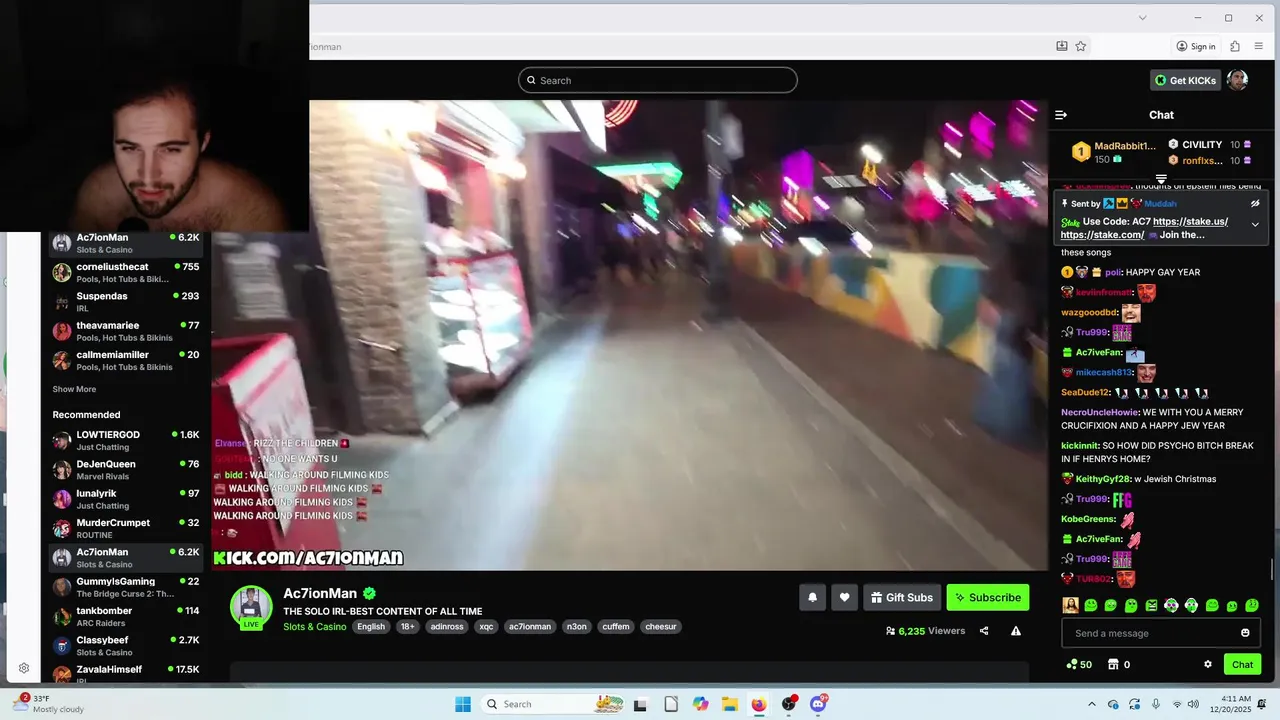Open the Ac7ionMan streamer avatar
The height and width of the screenshot is (720, 1280).
251,606
